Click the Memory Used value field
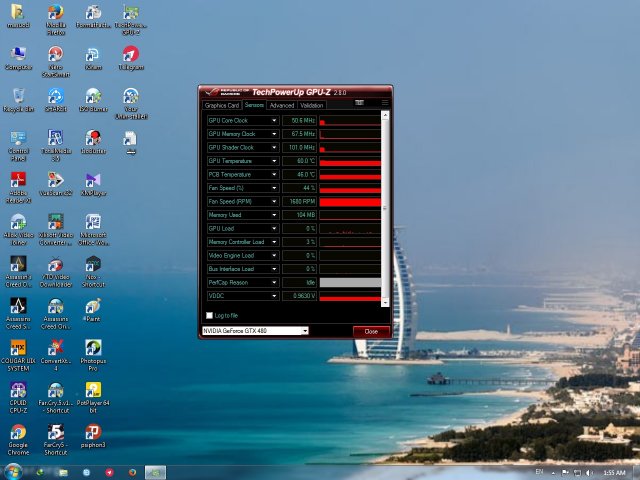Viewport: 640px width, 480px height. tap(300, 215)
